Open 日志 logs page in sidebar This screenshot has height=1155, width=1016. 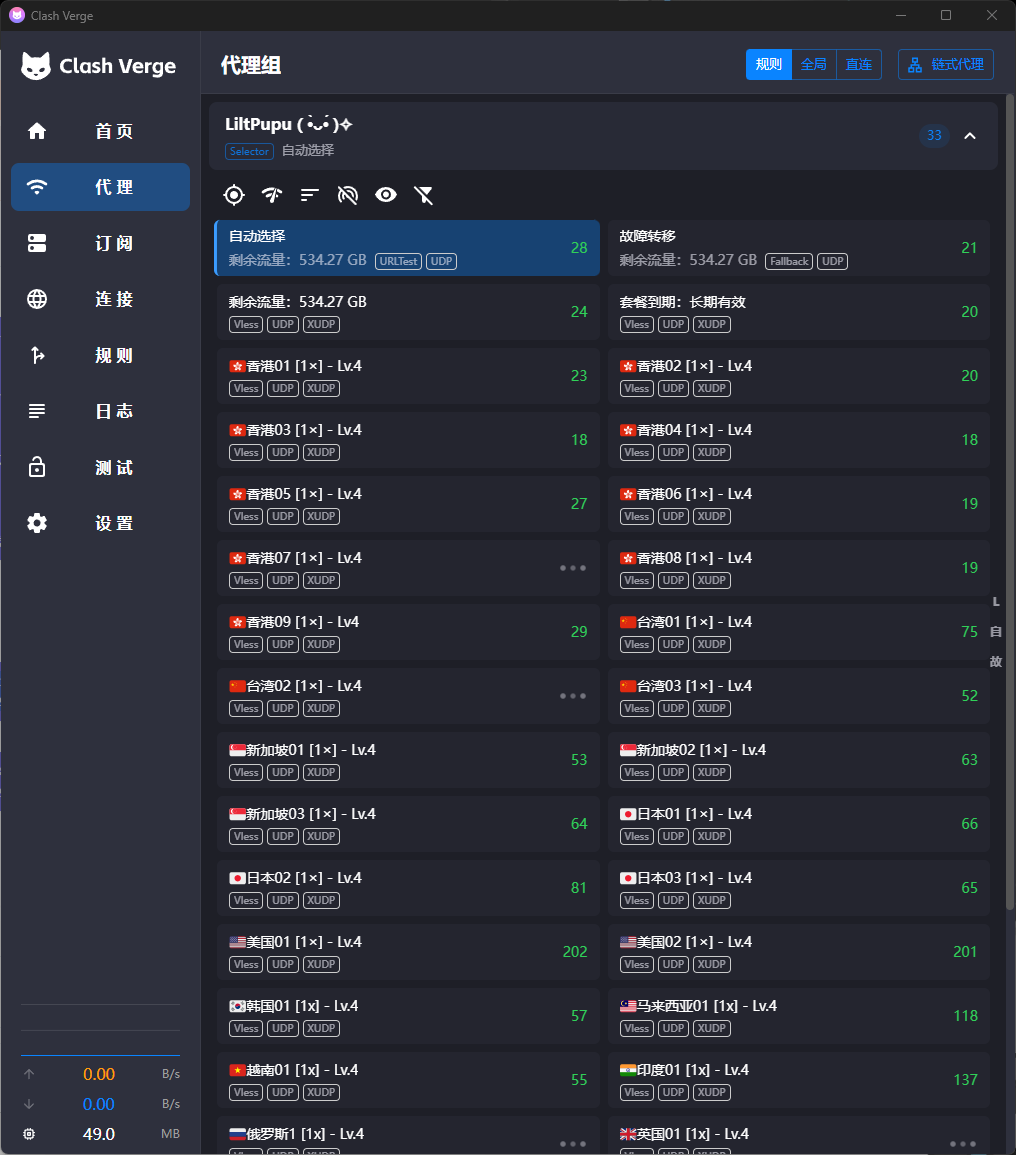pyautogui.click(x=100, y=411)
